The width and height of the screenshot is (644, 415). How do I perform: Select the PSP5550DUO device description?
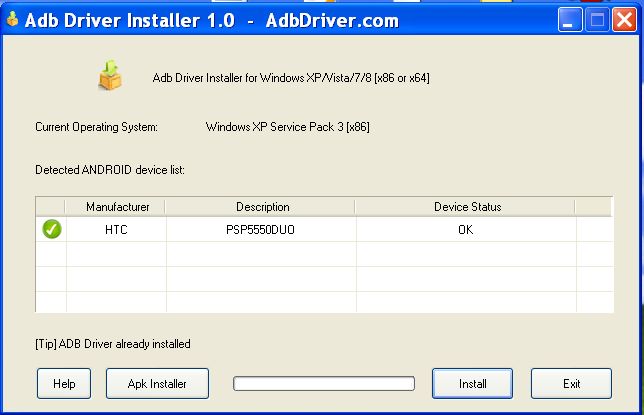pyautogui.click(x=260, y=230)
